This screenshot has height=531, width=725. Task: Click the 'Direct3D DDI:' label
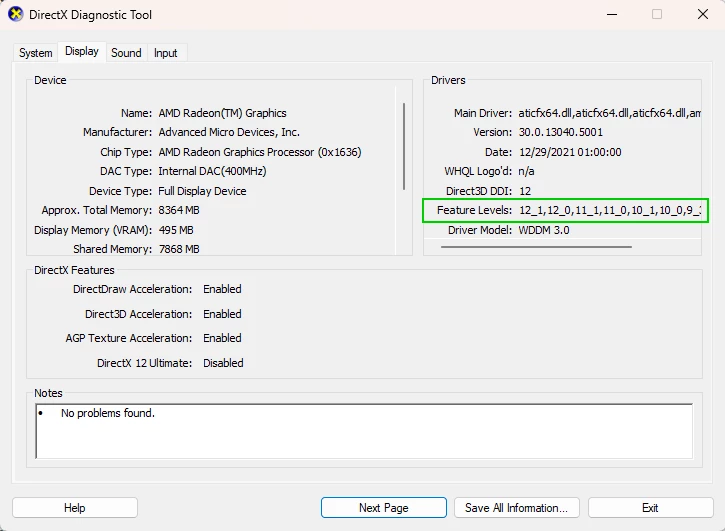479,191
